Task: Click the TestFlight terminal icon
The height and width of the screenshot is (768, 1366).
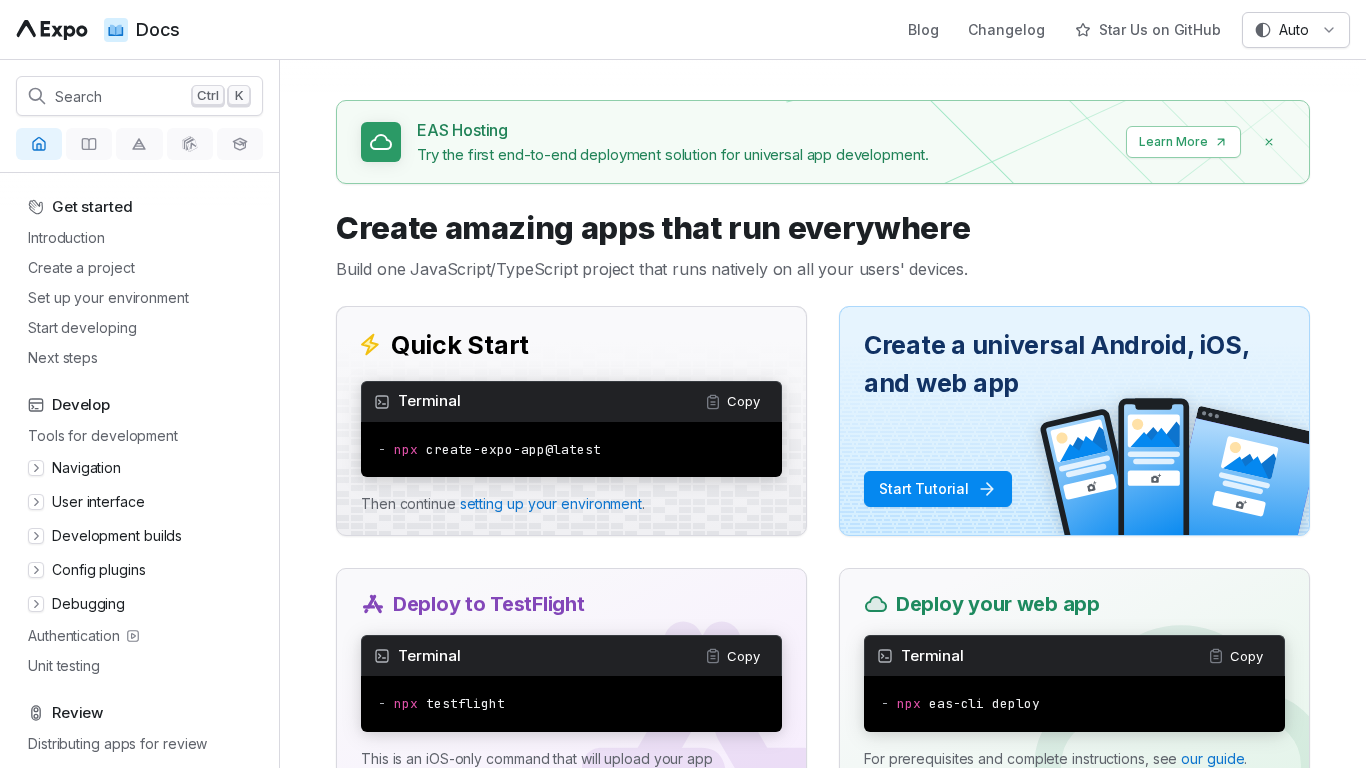Action: [x=382, y=656]
